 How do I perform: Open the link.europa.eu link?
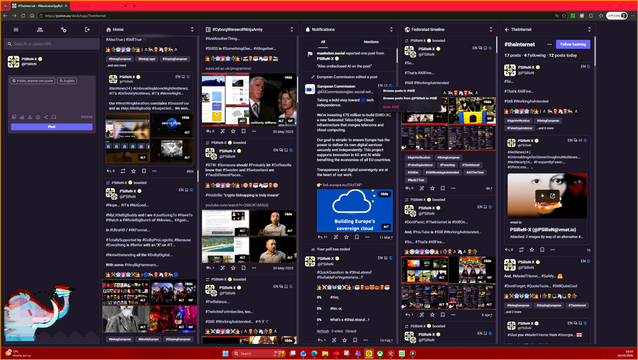(342, 185)
